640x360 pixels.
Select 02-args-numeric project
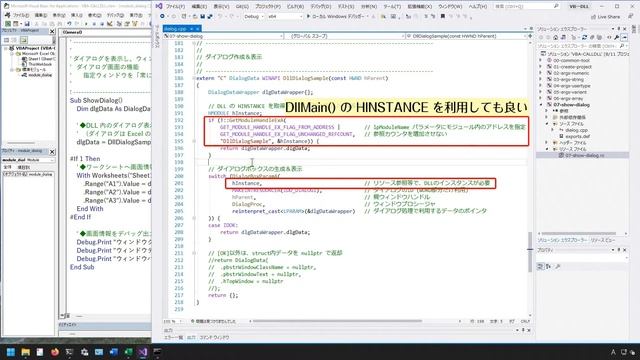click(571, 73)
